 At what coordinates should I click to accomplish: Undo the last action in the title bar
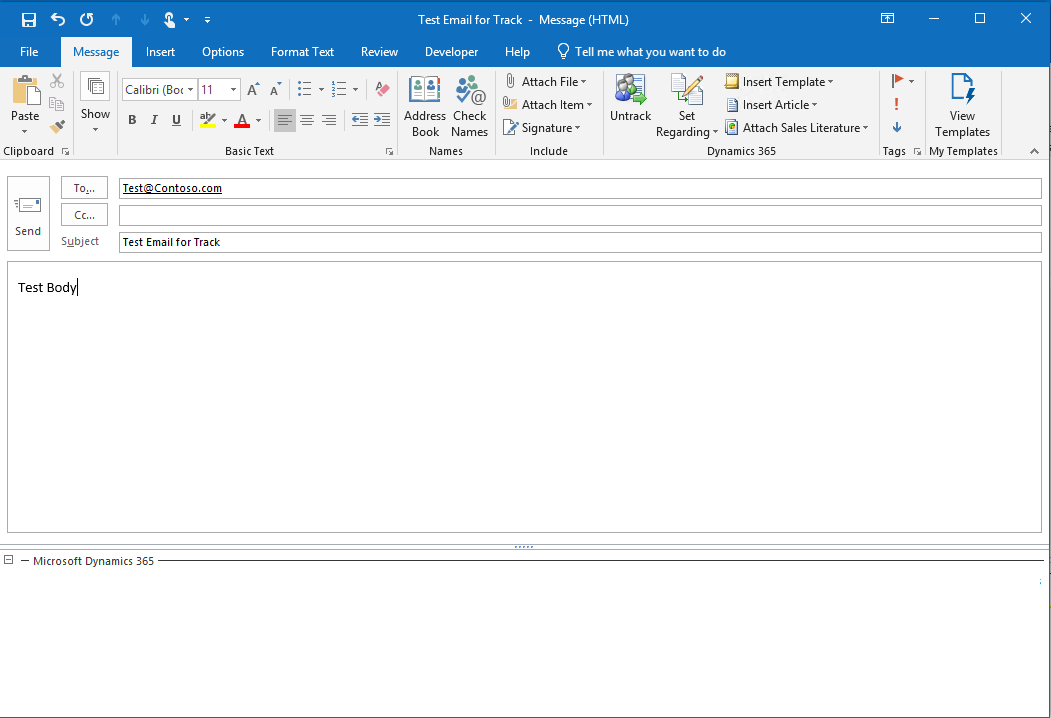click(x=58, y=19)
